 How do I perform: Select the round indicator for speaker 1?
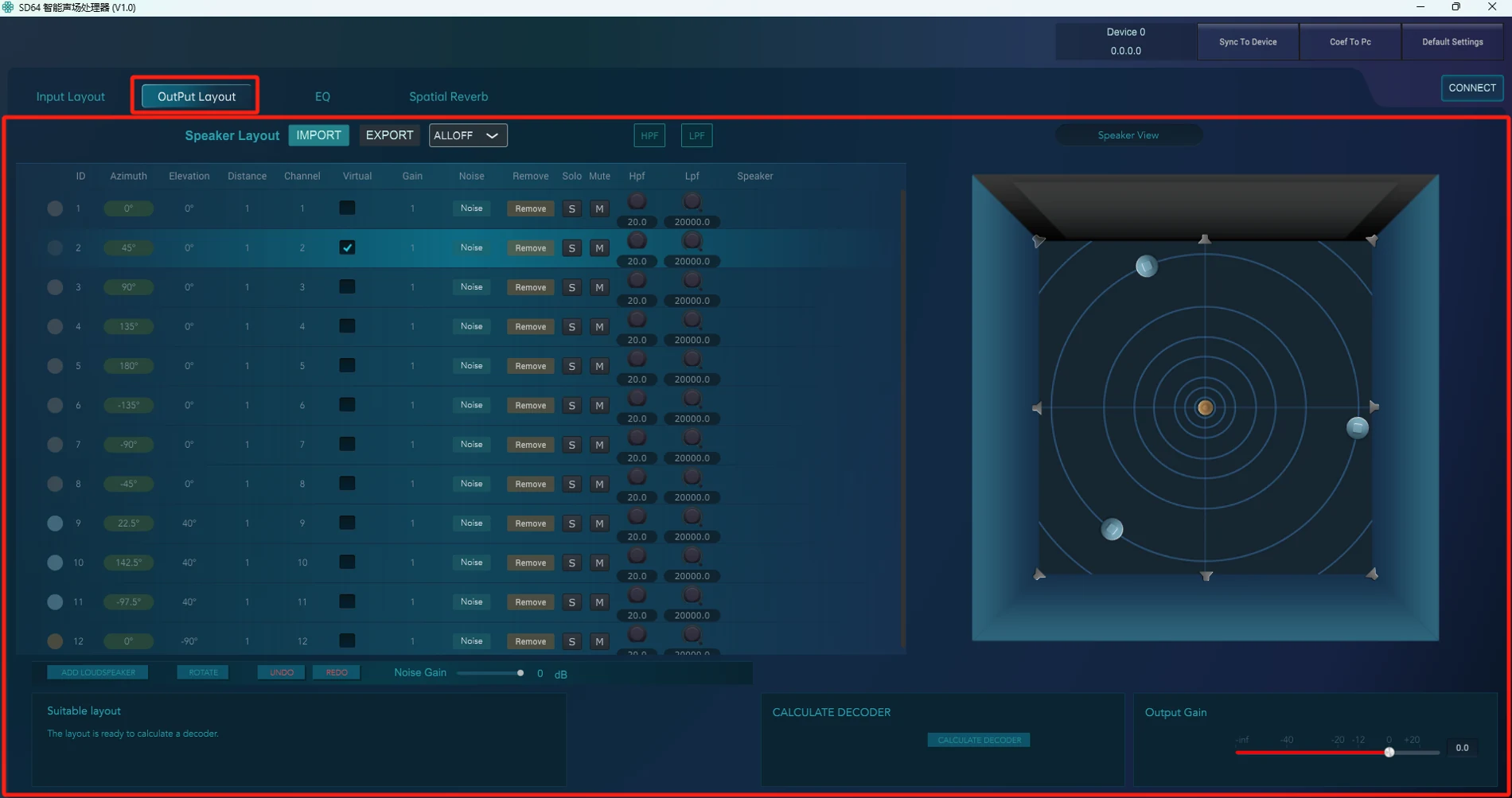click(55, 208)
